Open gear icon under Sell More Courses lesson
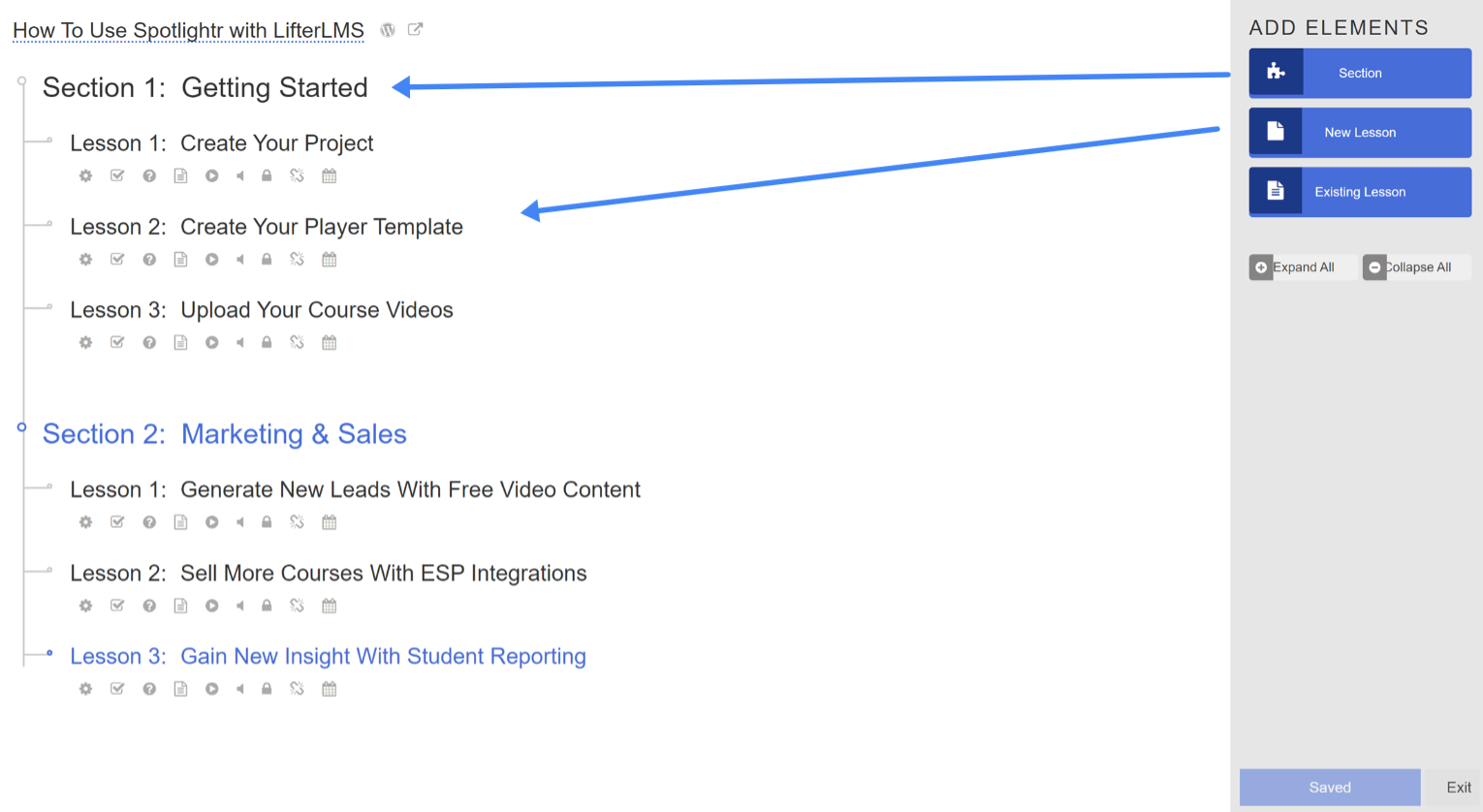 pyautogui.click(x=85, y=606)
